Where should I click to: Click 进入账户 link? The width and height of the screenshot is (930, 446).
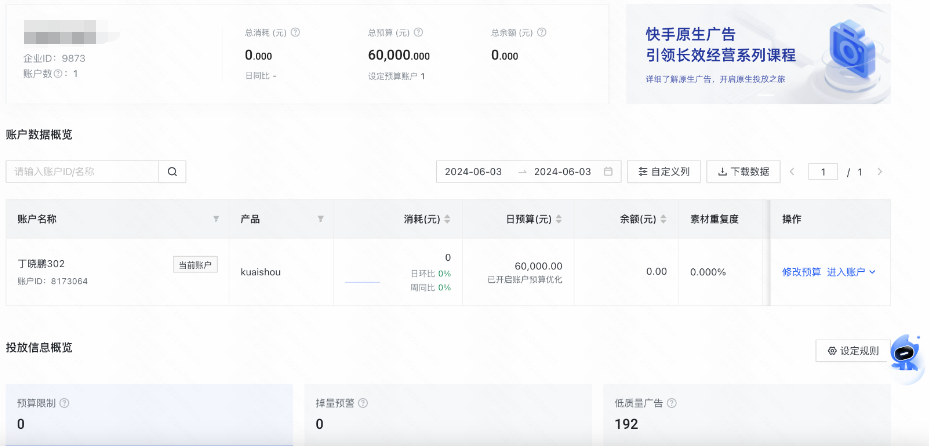846,272
